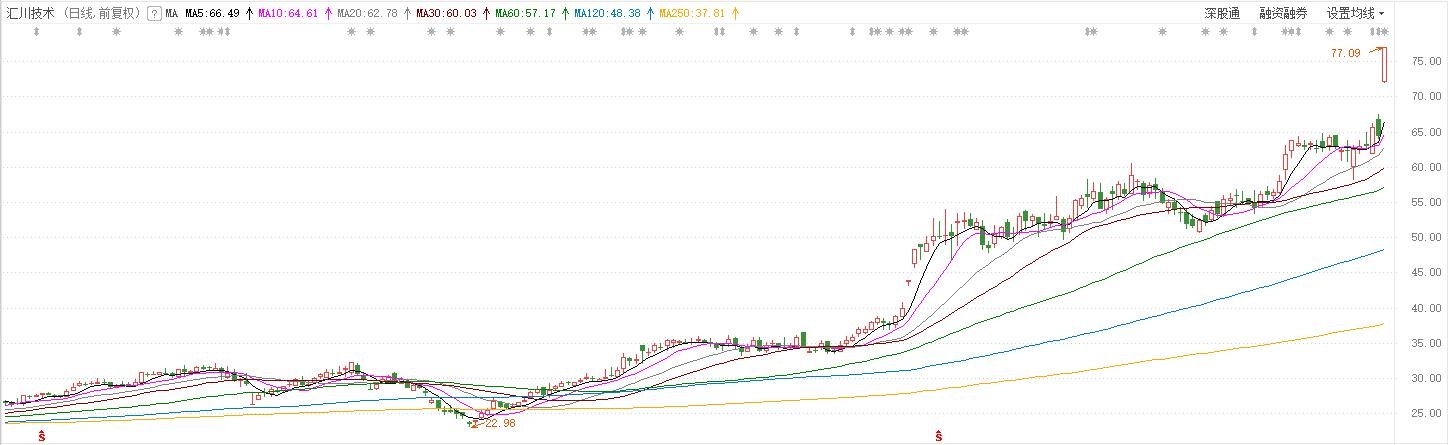This screenshot has height=445, width=1448.
Task: Click the blue arrow after MA120 value
Action: (650, 14)
